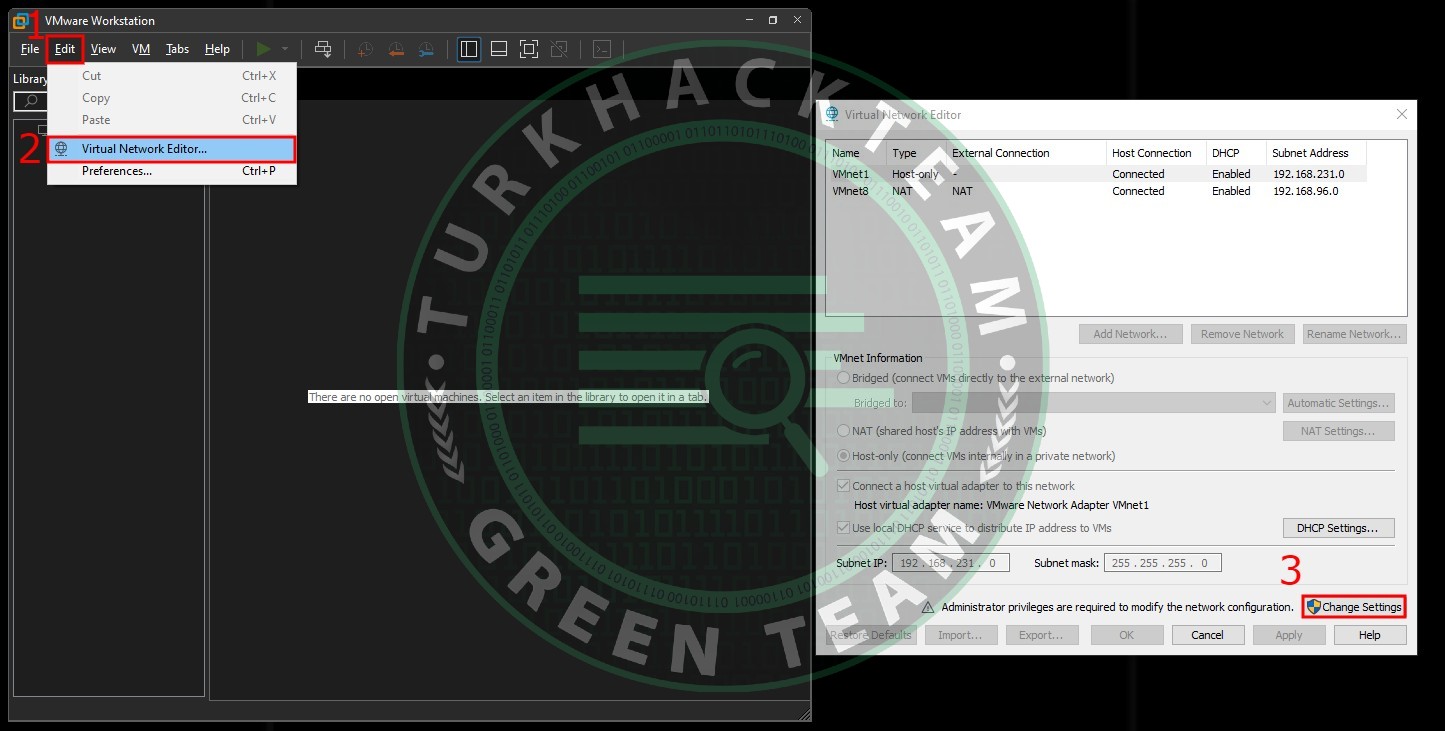Viewport: 1445px width, 731px height.
Task: Click the Change Settings button
Action: tap(1354, 607)
